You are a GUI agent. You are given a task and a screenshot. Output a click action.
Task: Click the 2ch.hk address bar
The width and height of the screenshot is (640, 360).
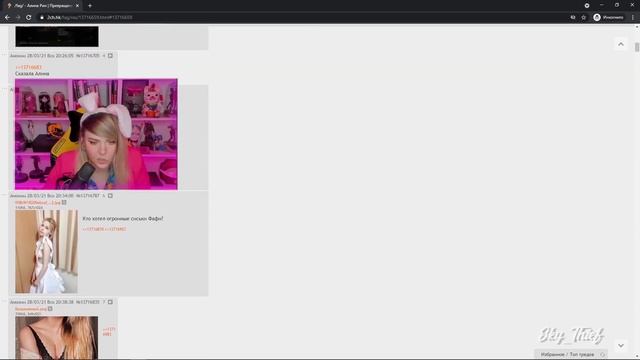click(302, 18)
